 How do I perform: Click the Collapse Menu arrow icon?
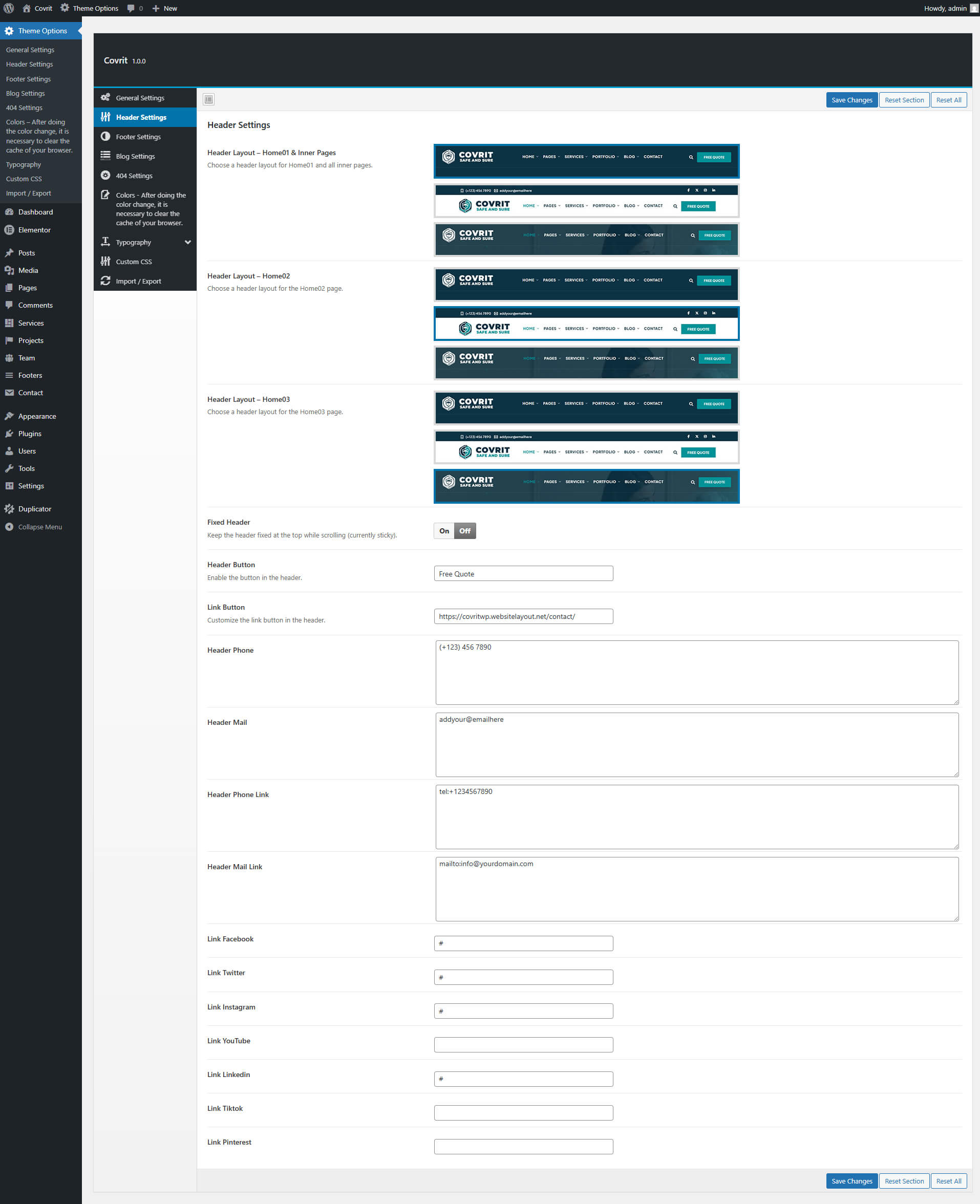(x=9, y=527)
